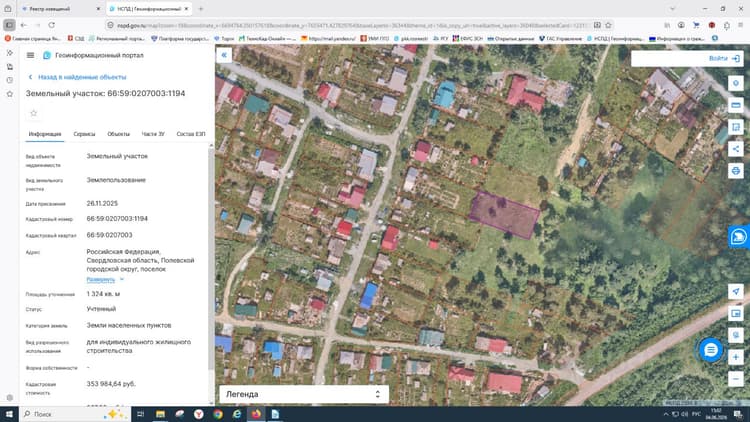Open the list all tabs dropdown arrow

[673, 9]
